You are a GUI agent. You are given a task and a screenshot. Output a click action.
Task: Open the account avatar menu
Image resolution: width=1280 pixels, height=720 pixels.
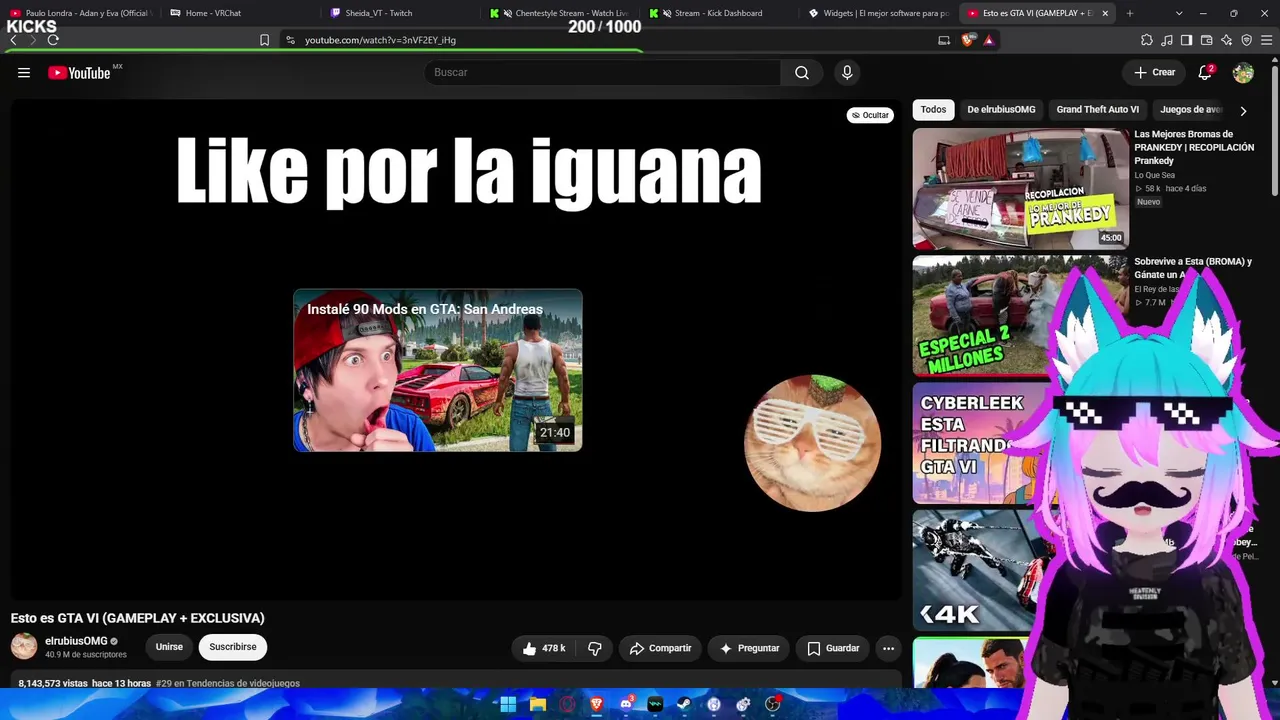tap(1243, 73)
